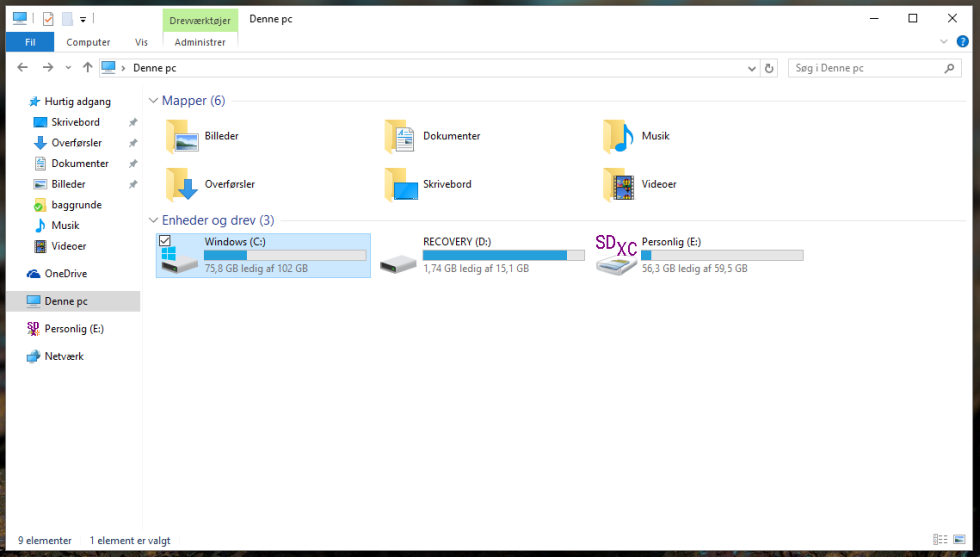
Task: Select the Videoer folder icon
Action: 618,184
